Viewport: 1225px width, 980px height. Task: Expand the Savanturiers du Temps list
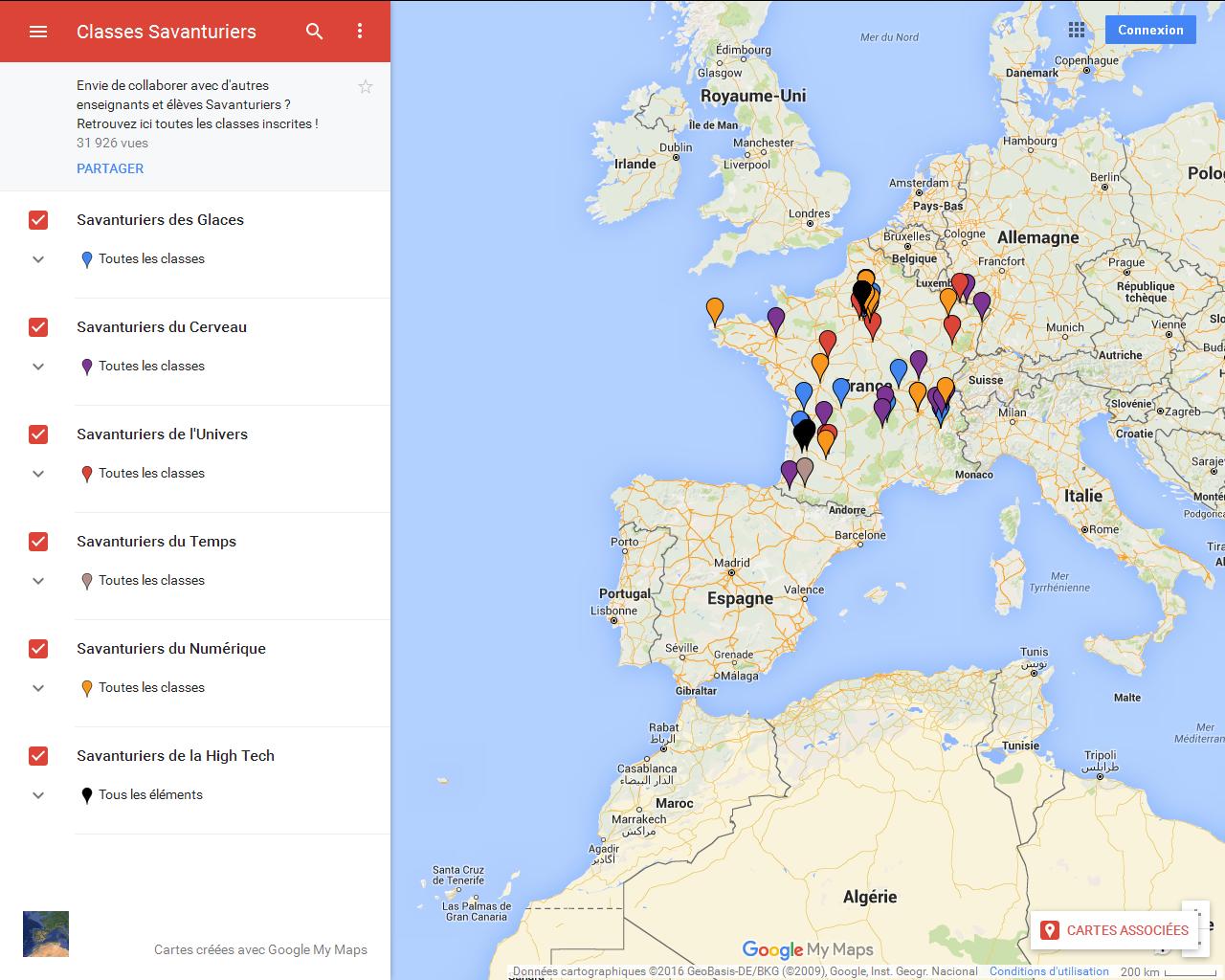[x=38, y=581]
